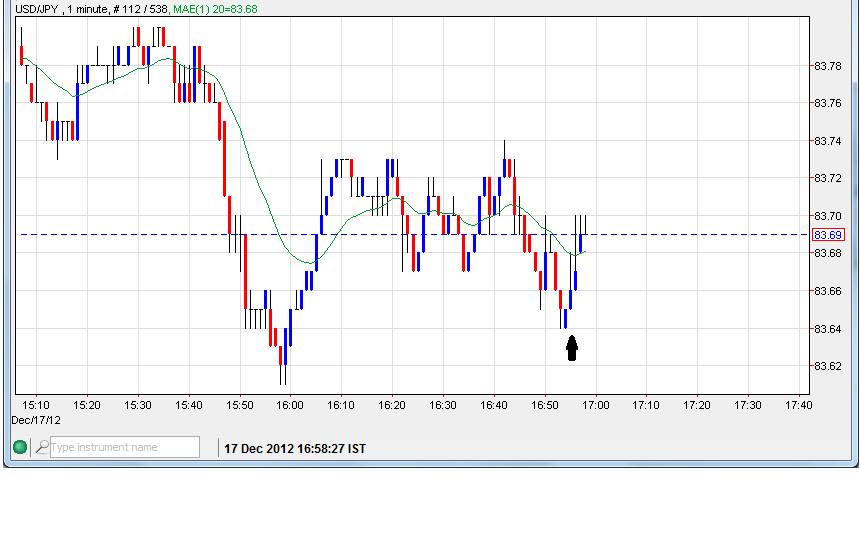Screen dimensions: 860x540
Task: Click the 83.66 price axis label
Action: [x=828, y=291]
